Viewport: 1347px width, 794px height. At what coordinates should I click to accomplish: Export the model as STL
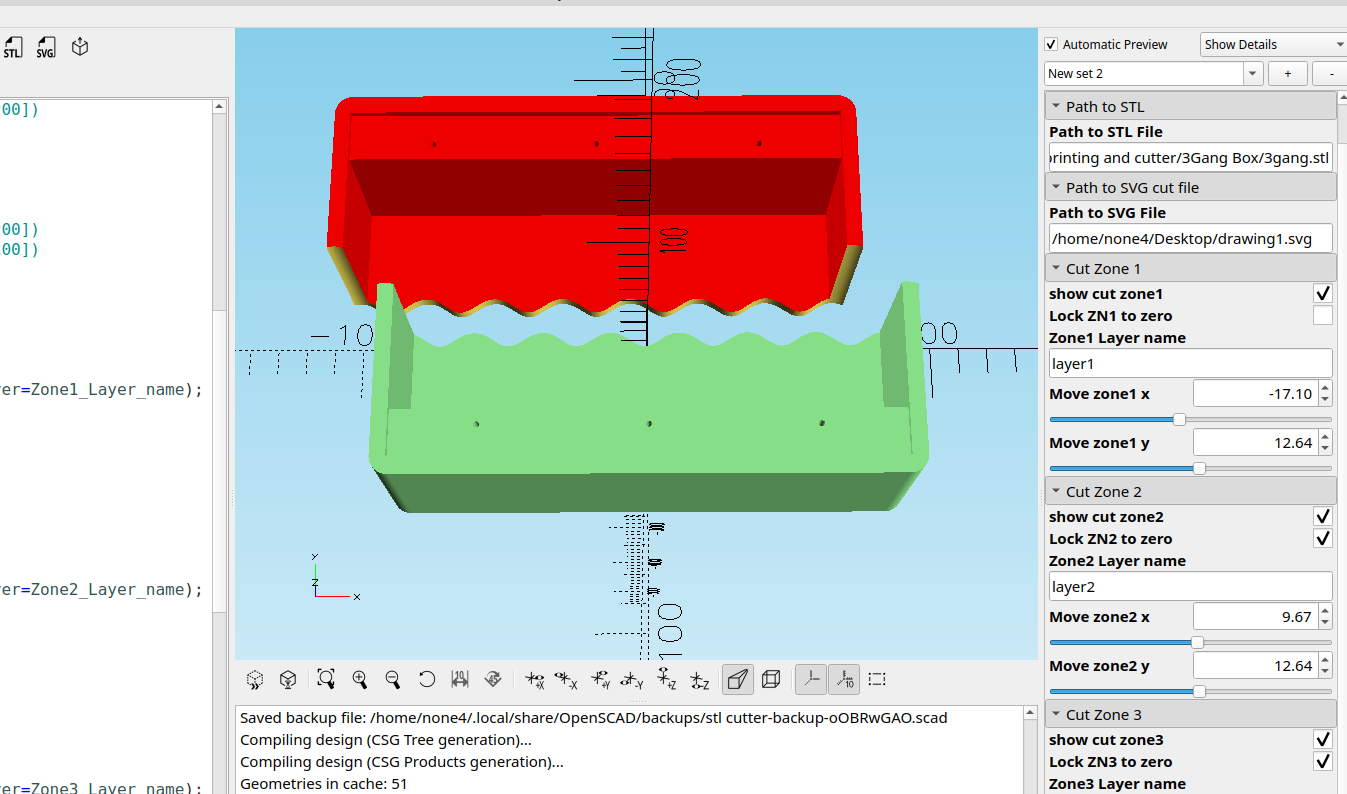(13, 46)
